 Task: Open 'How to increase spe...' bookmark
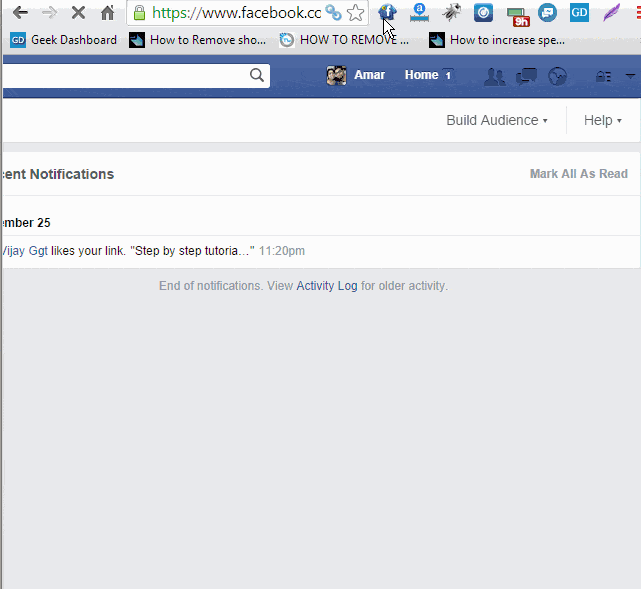(497, 40)
